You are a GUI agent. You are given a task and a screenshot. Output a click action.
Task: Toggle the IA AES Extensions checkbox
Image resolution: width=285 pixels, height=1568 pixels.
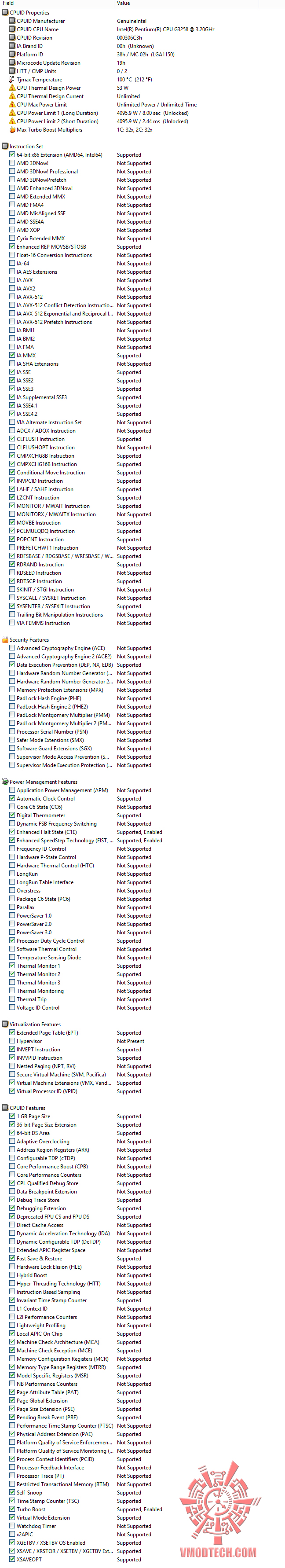tap(12, 272)
